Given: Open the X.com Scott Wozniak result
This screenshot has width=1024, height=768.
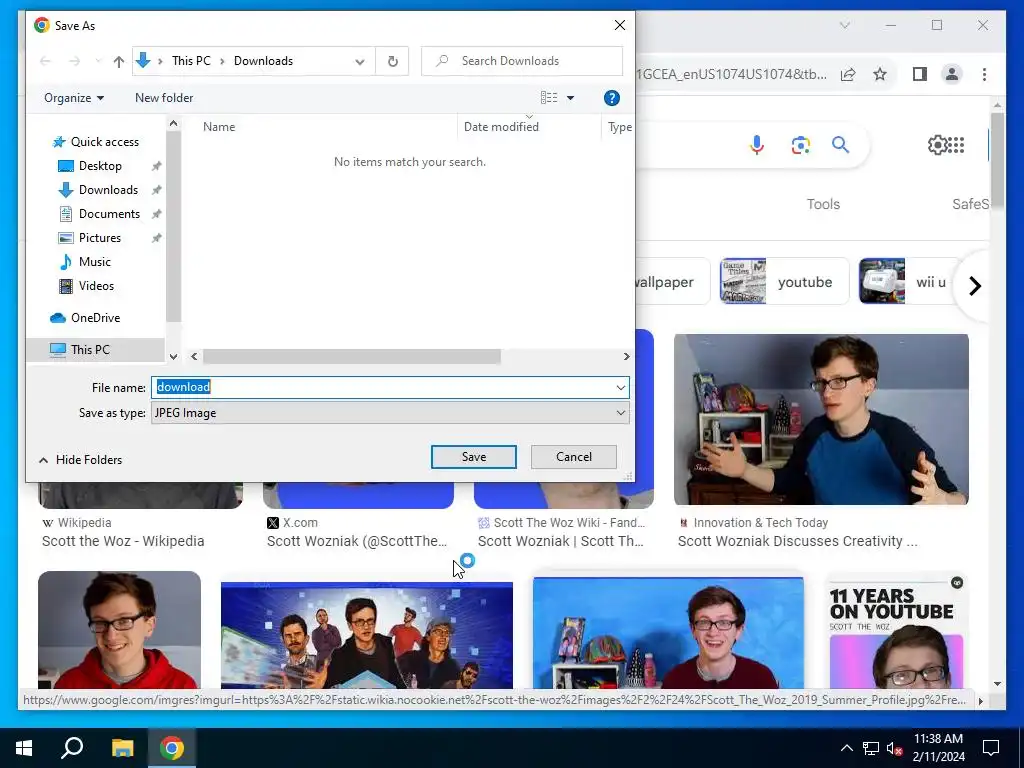Looking at the screenshot, I should pos(357,541).
